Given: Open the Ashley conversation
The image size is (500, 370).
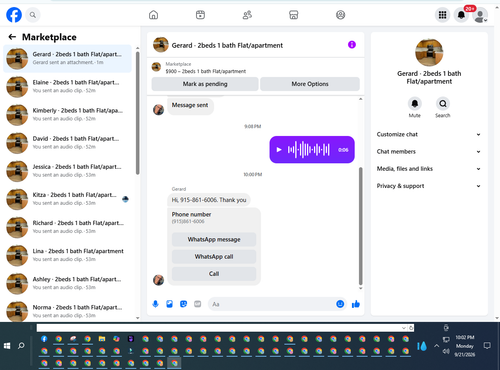Looking at the screenshot, I should pyautogui.click(x=67, y=283).
